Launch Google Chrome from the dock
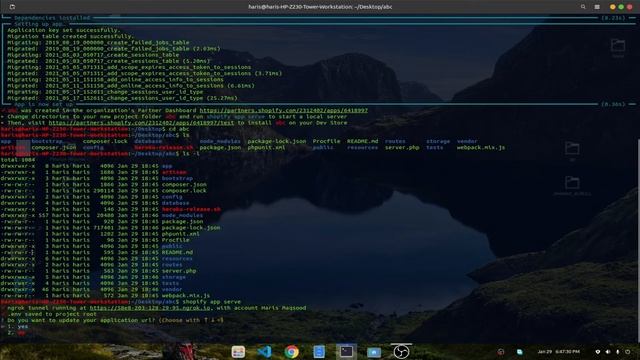The height and width of the screenshot is (360, 640). point(291,351)
